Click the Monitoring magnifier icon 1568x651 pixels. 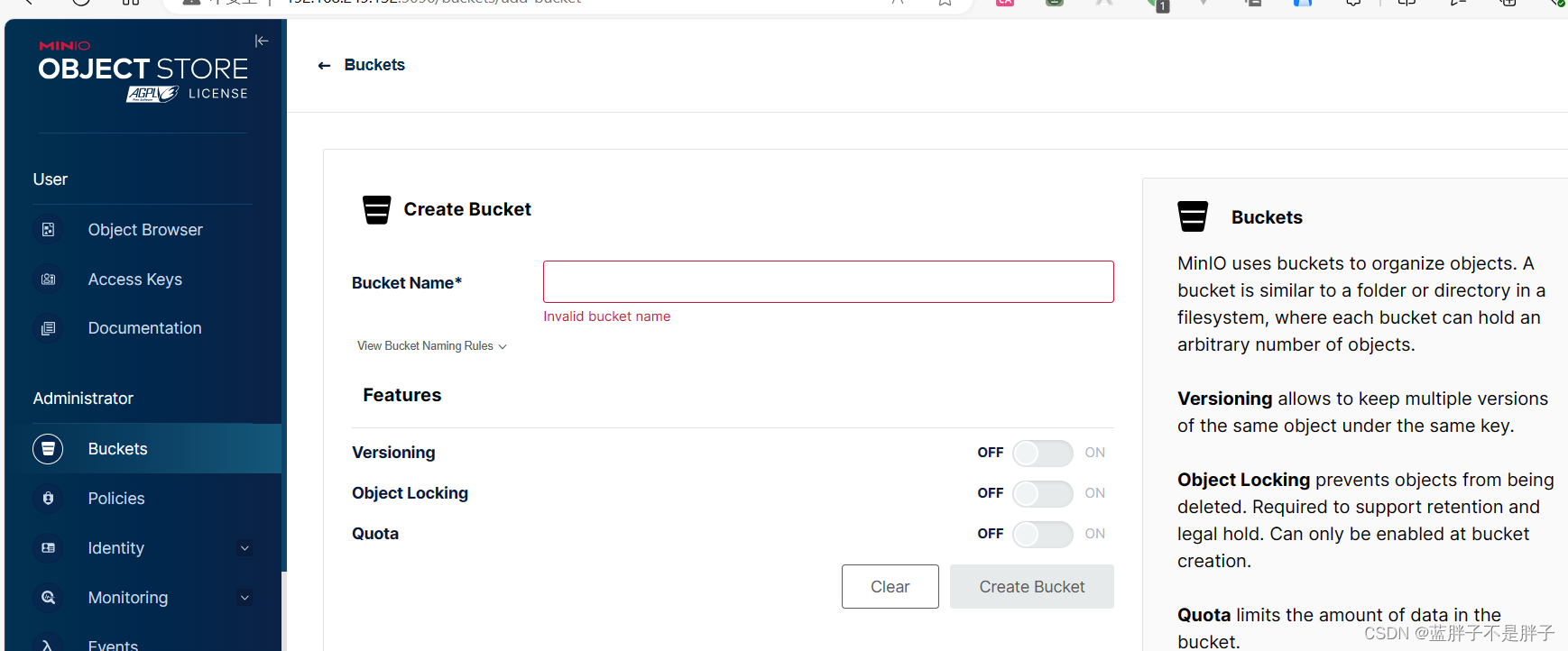click(49, 598)
